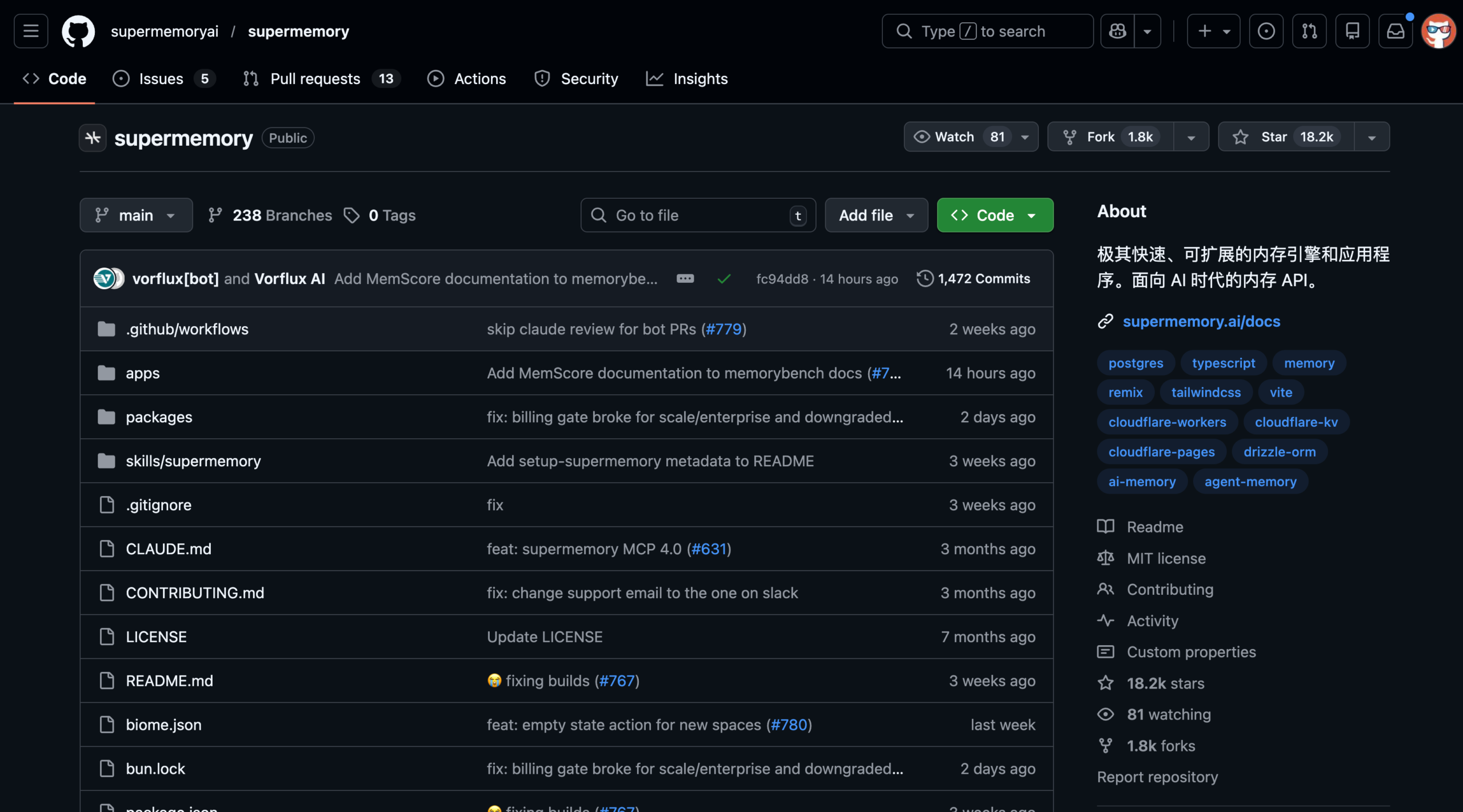Switch to the Pull requests tab
Viewport: 1463px width, 812px height.
pyautogui.click(x=315, y=79)
